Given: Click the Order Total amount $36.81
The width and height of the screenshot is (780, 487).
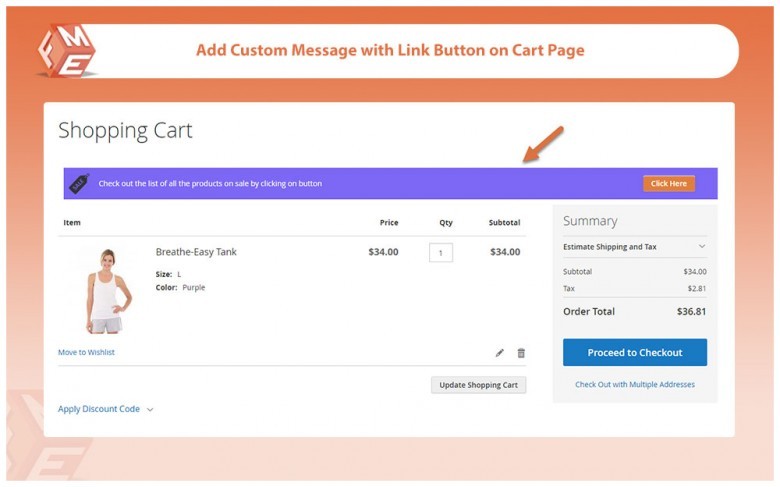Looking at the screenshot, I should pyautogui.click(x=690, y=311).
